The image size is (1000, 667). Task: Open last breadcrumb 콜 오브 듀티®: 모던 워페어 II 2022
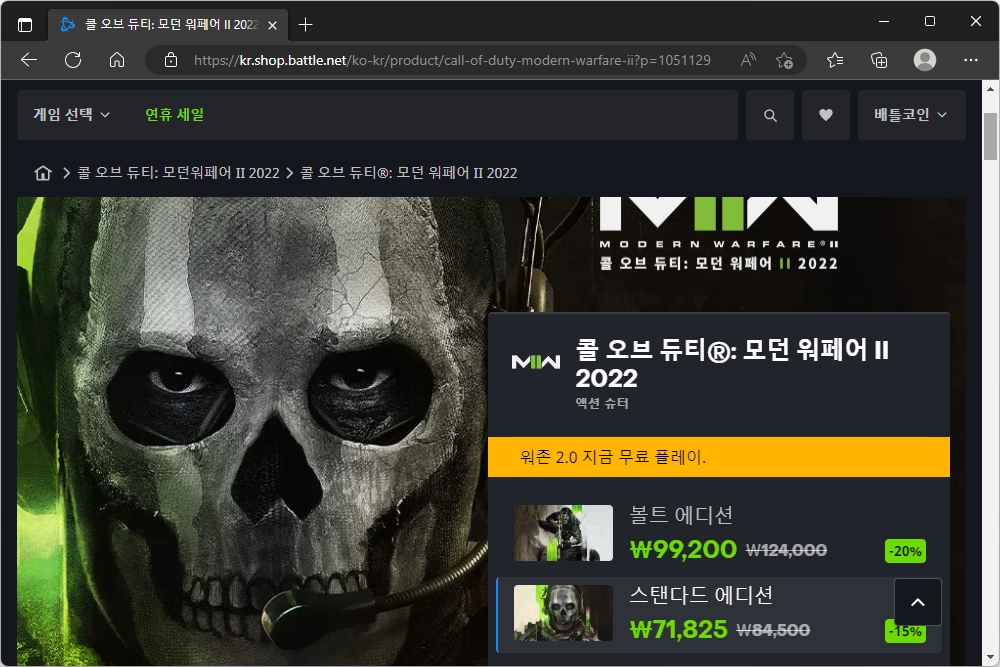click(x=409, y=173)
